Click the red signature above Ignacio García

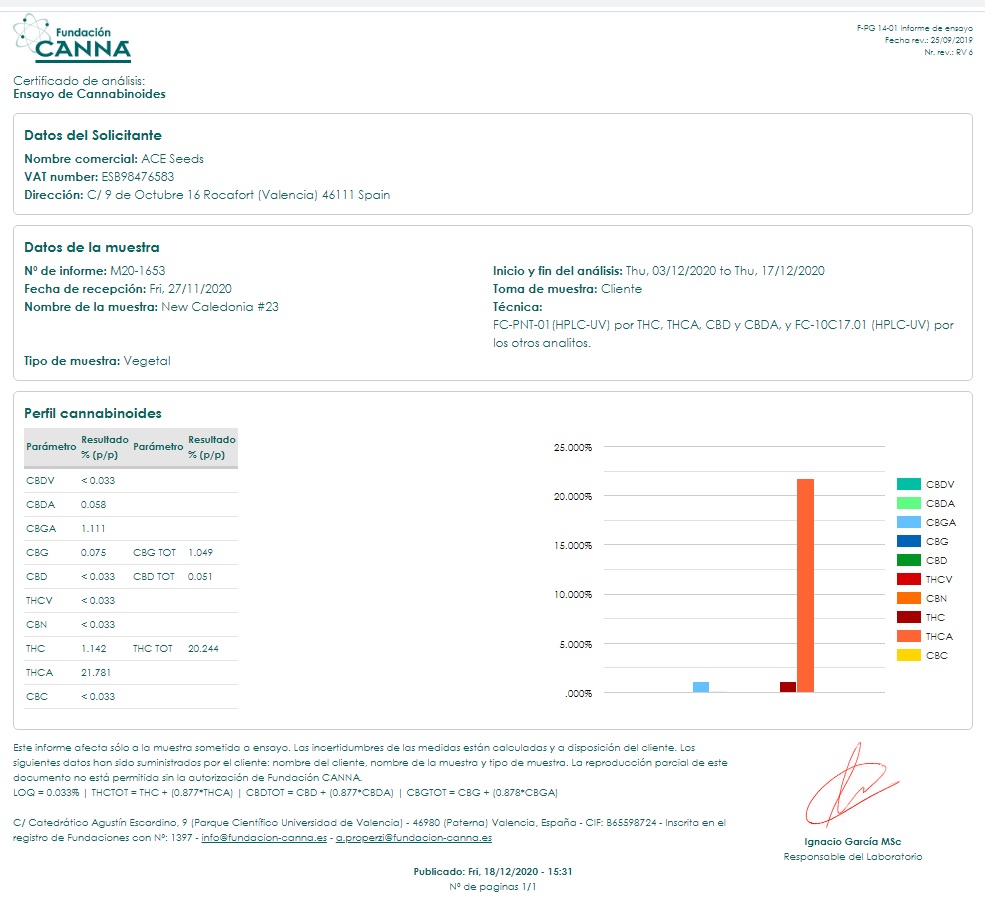click(x=851, y=785)
